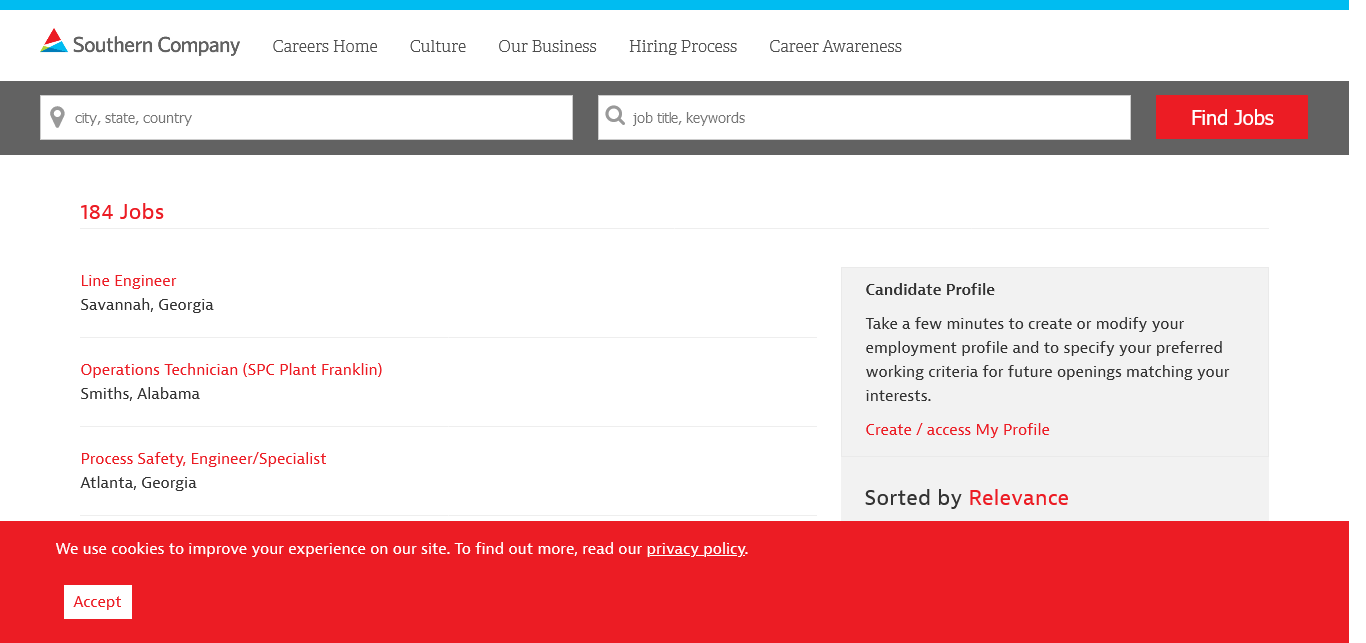Click the Southern Company triangle logo

(54, 41)
